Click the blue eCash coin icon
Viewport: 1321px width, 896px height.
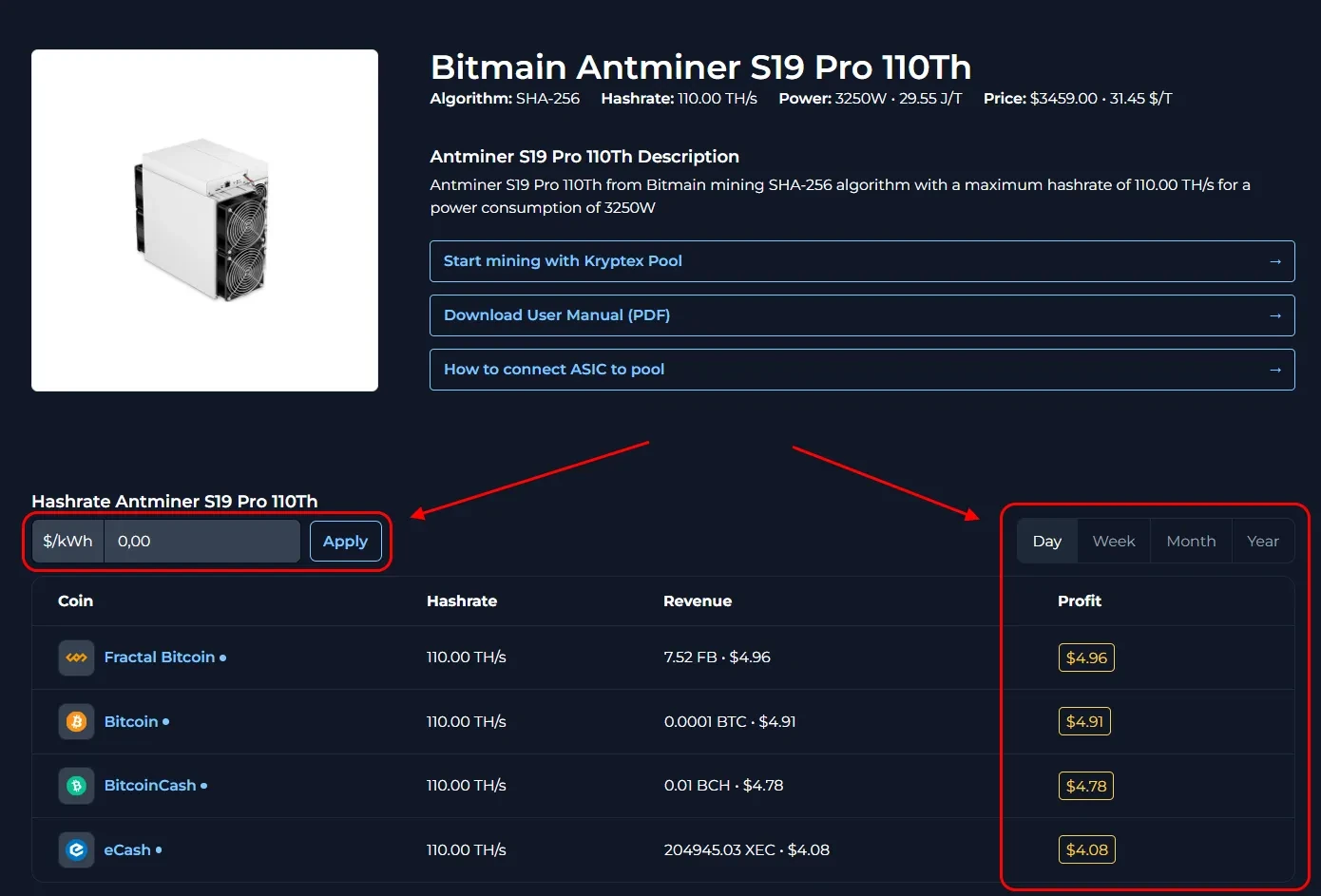(76, 849)
